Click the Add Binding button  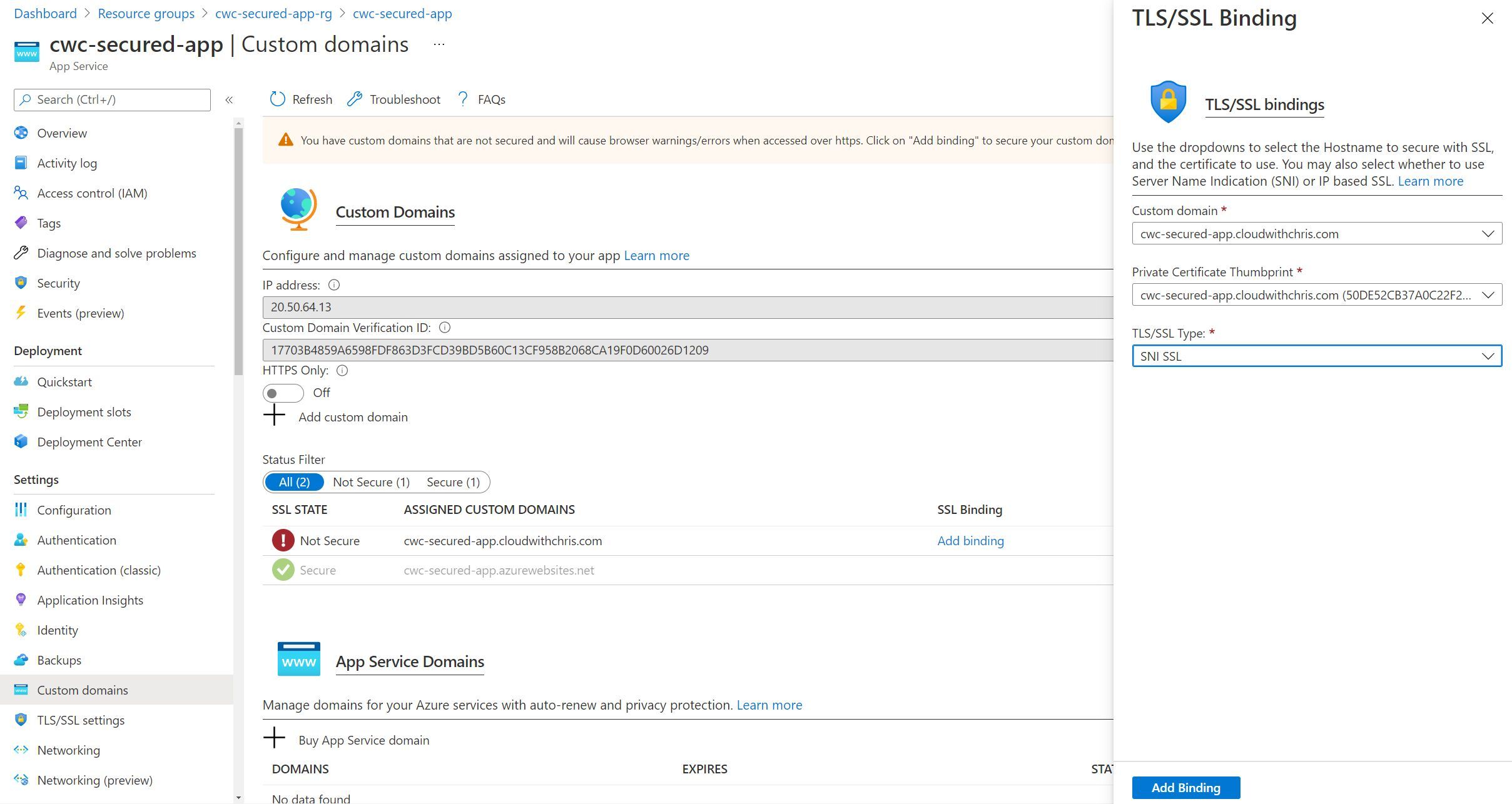tap(1185, 787)
